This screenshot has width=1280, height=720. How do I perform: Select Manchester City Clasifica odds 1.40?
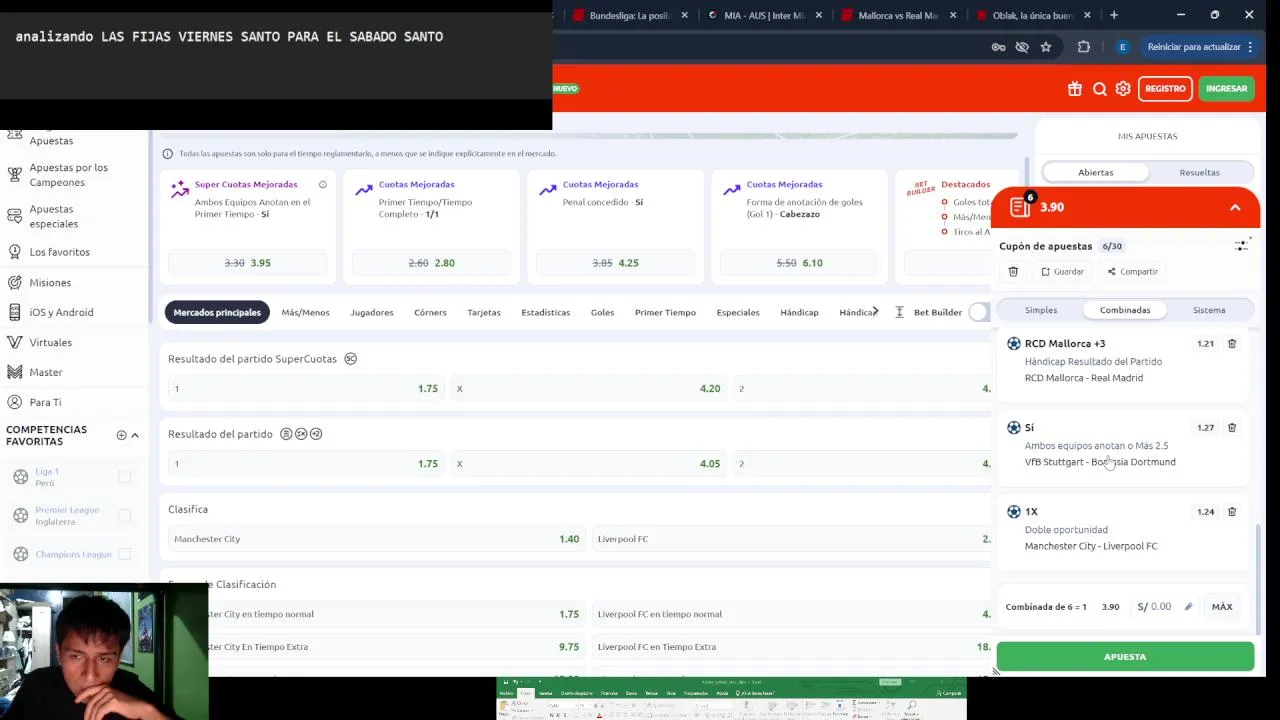click(377, 539)
